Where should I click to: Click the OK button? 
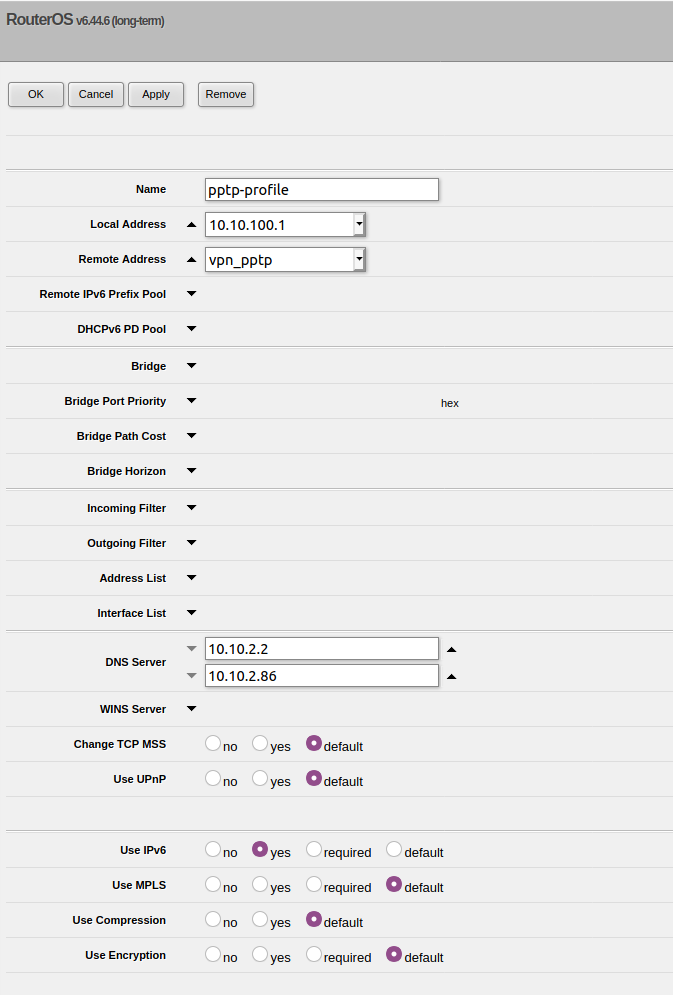(36, 94)
